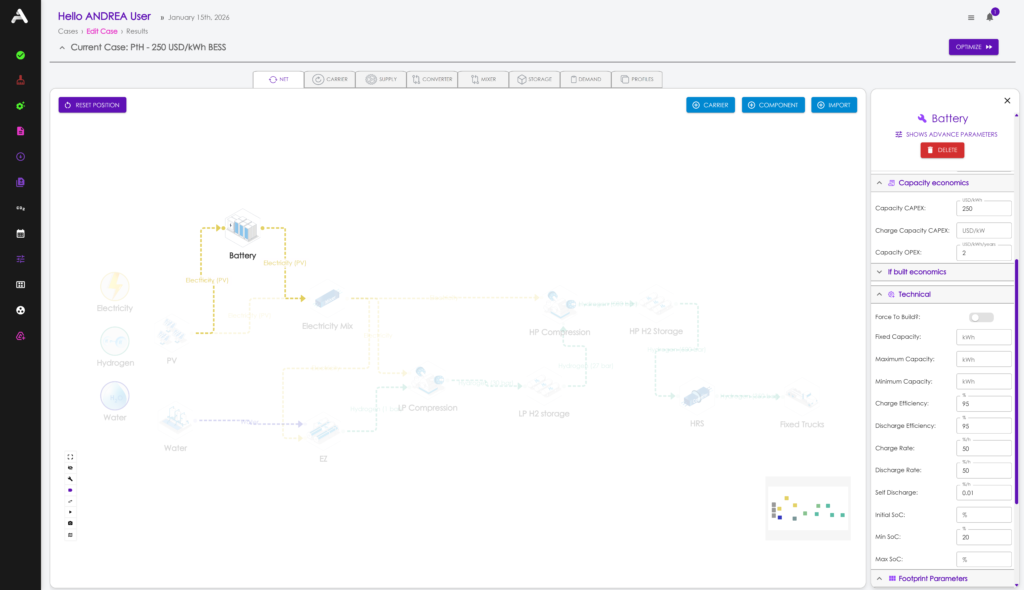Click the wrench icon on canvas toolbar
1024x590 pixels.
click(70, 479)
